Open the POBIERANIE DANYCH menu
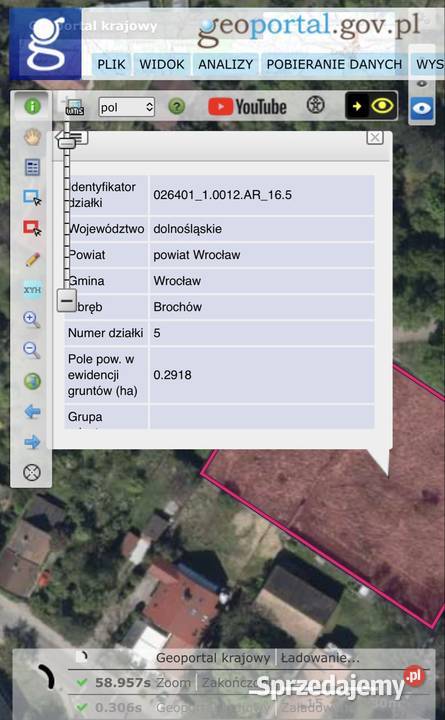 tap(334, 64)
